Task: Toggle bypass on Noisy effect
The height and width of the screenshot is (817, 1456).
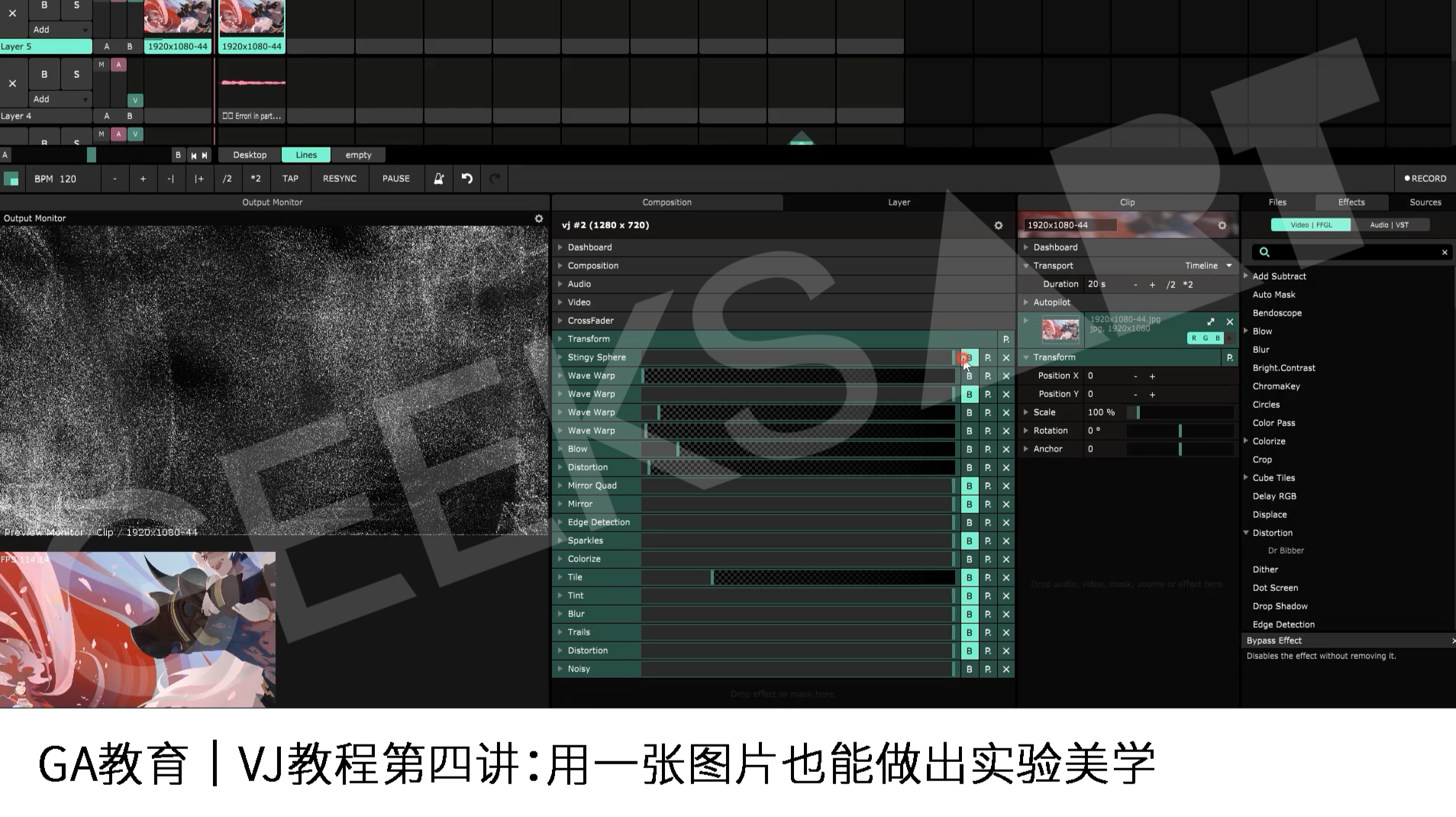Action: (970, 669)
